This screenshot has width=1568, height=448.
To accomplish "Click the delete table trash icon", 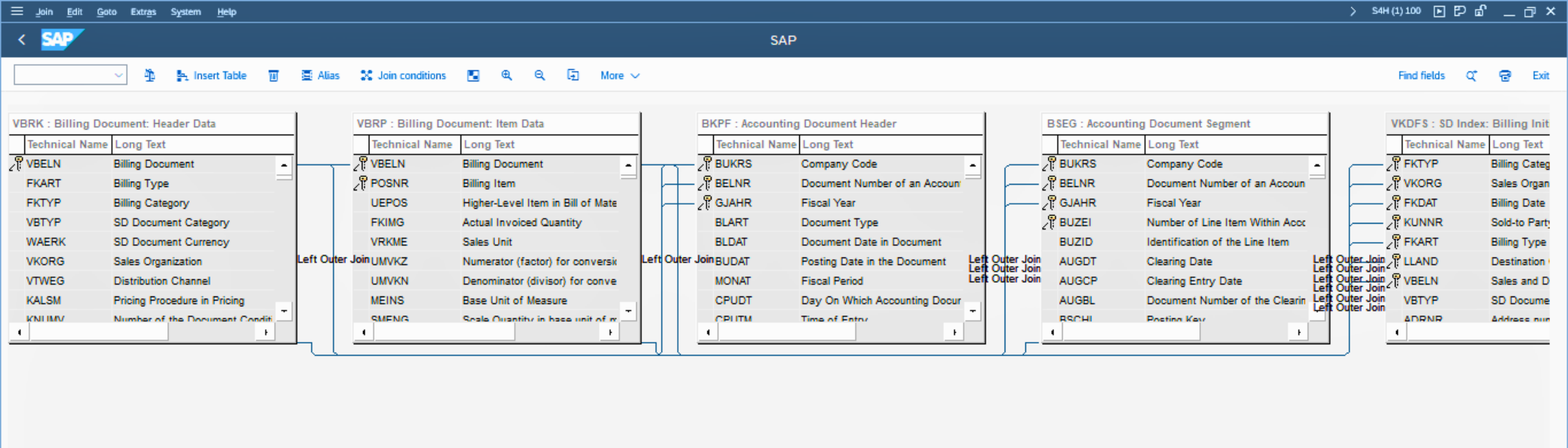I will tap(273, 75).
